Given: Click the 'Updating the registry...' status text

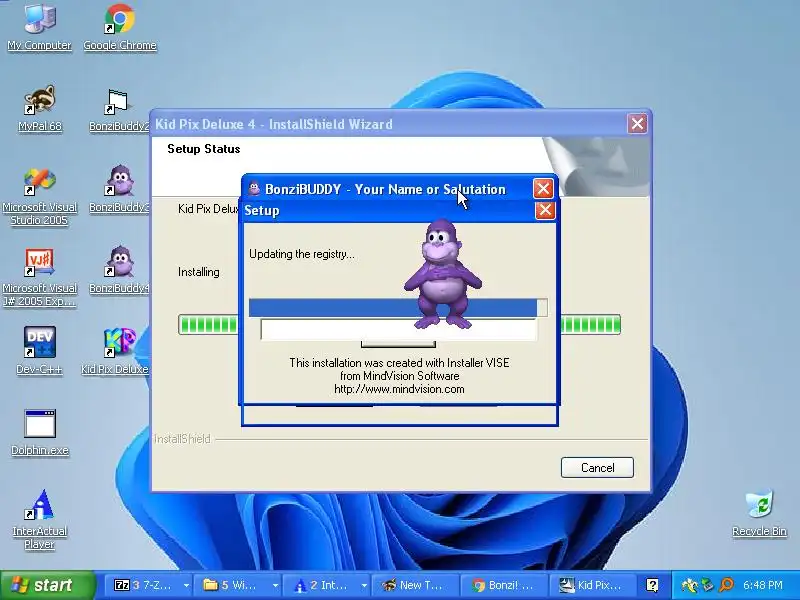Looking at the screenshot, I should pyautogui.click(x=302, y=254).
